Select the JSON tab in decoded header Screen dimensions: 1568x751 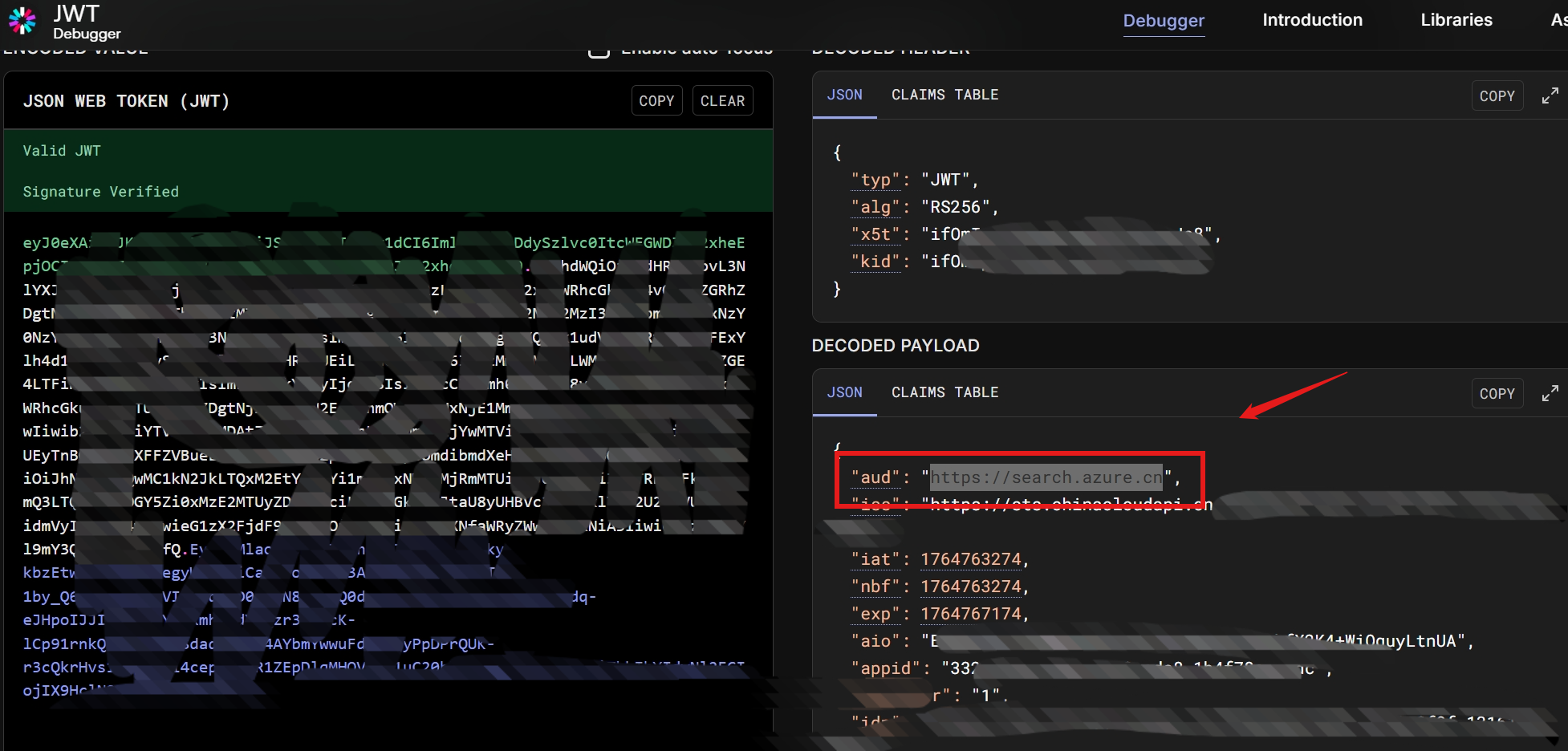point(844,95)
